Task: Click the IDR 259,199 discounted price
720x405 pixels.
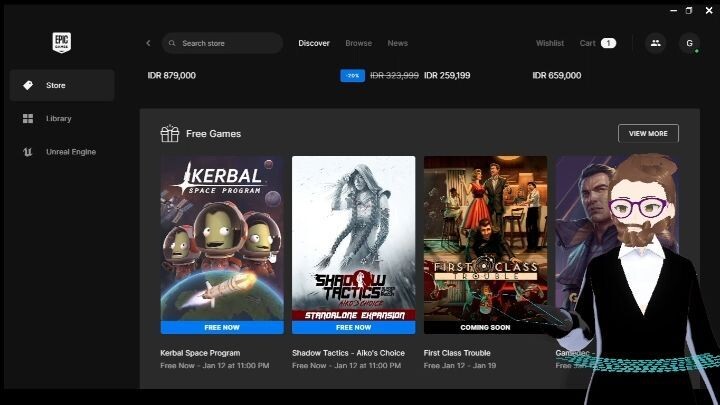Action: tap(447, 75)
